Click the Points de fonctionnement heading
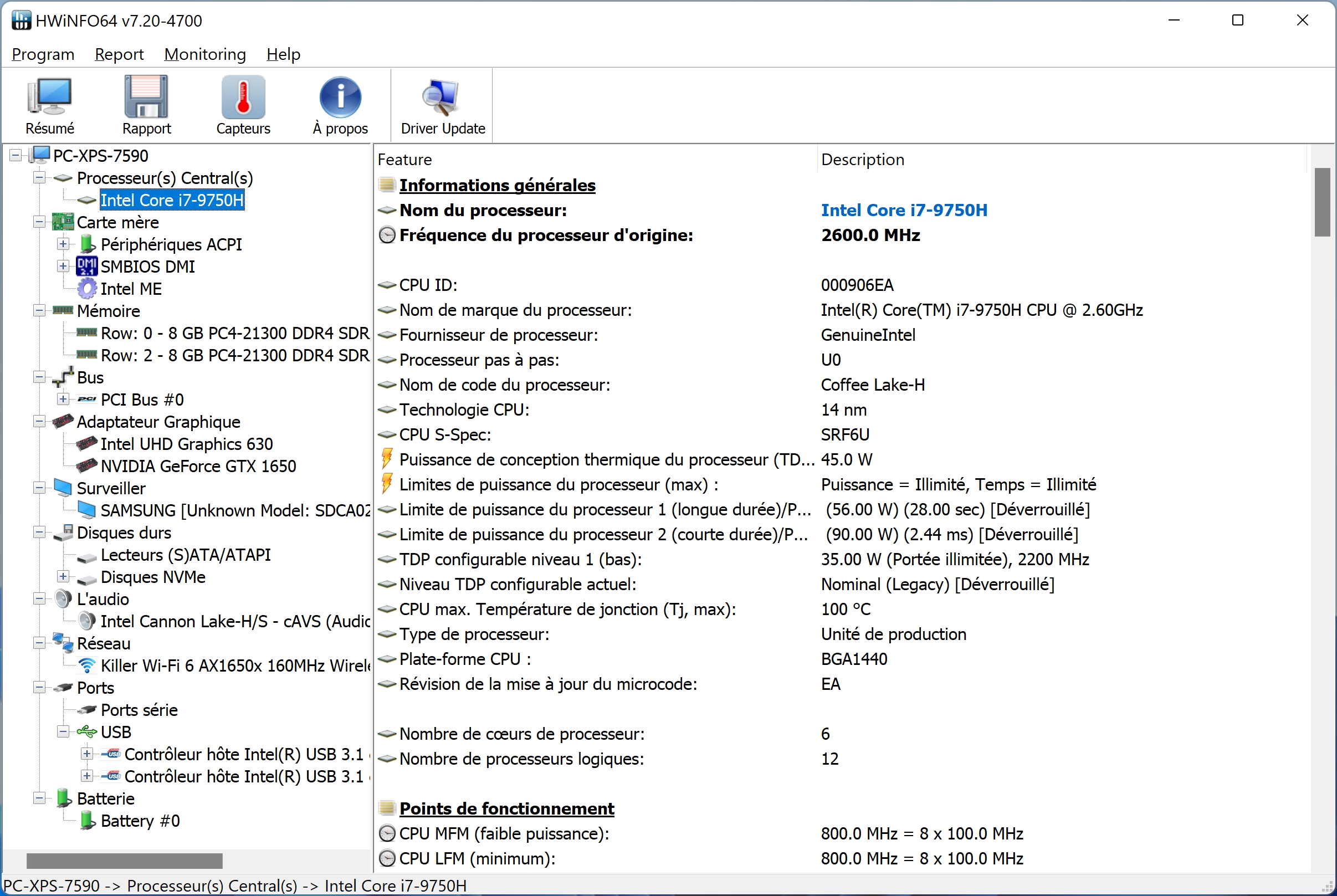This screenshot has height=896, width=1337. coord(507,808)
